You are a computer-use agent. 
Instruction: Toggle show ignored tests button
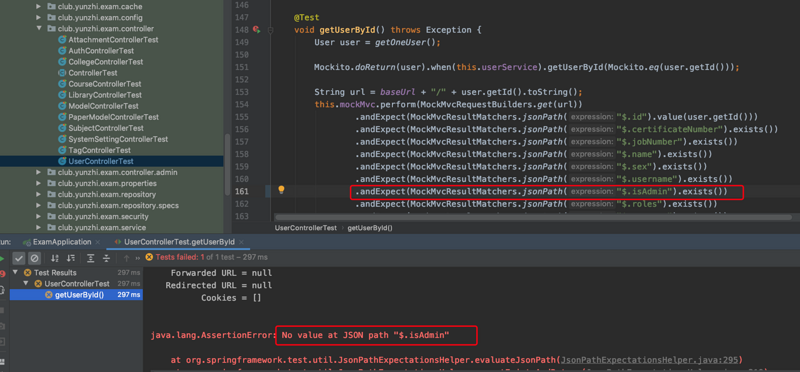pyautogui.click(x=34, y=258)
